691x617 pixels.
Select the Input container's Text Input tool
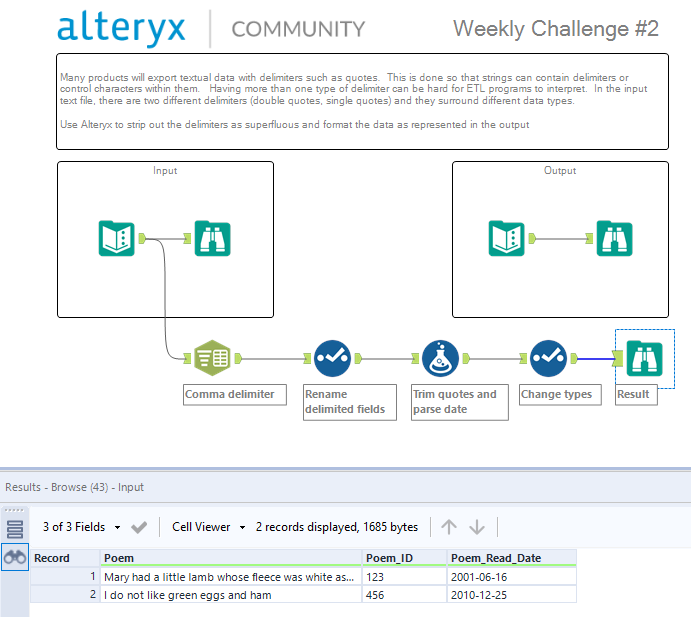(x=116, y=238)
